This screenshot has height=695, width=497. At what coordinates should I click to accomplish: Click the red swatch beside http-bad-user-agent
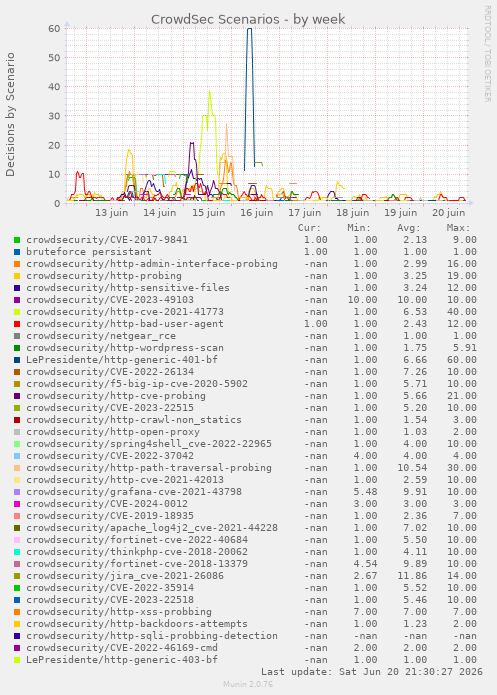pyautogui.click(x=17, y=324)
